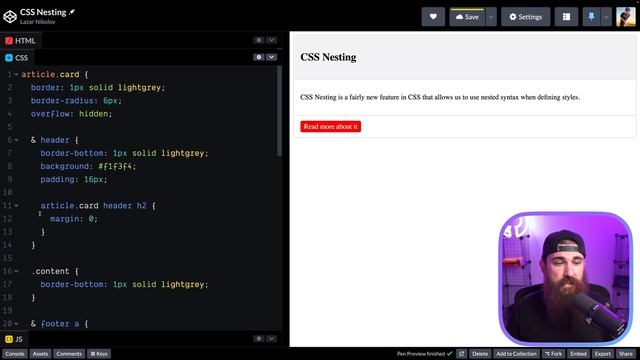Open Export menu
The image size is (640, 360).
(x=602, y=354)
